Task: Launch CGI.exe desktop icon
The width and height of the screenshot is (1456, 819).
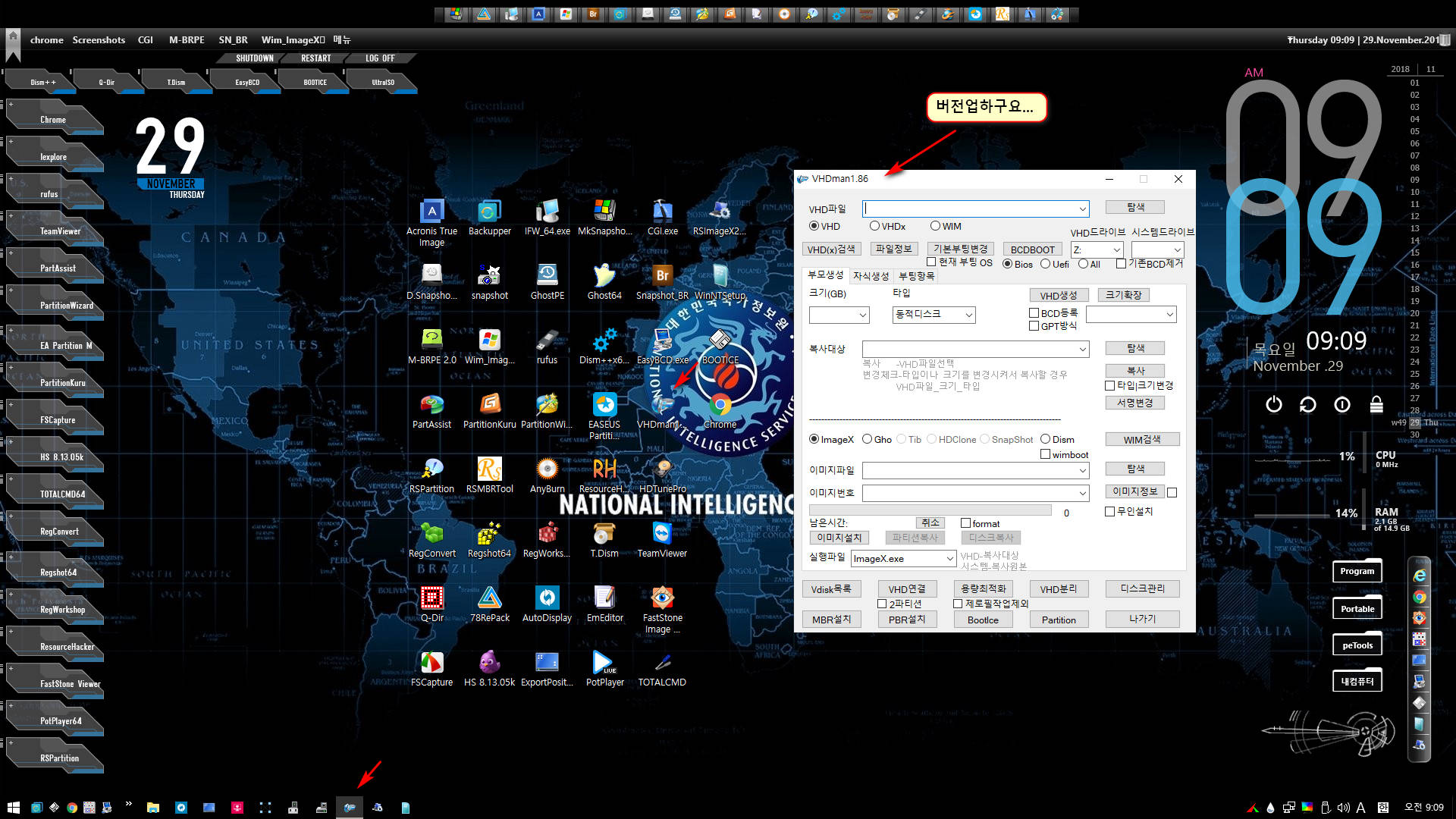Action: (662, 217)
